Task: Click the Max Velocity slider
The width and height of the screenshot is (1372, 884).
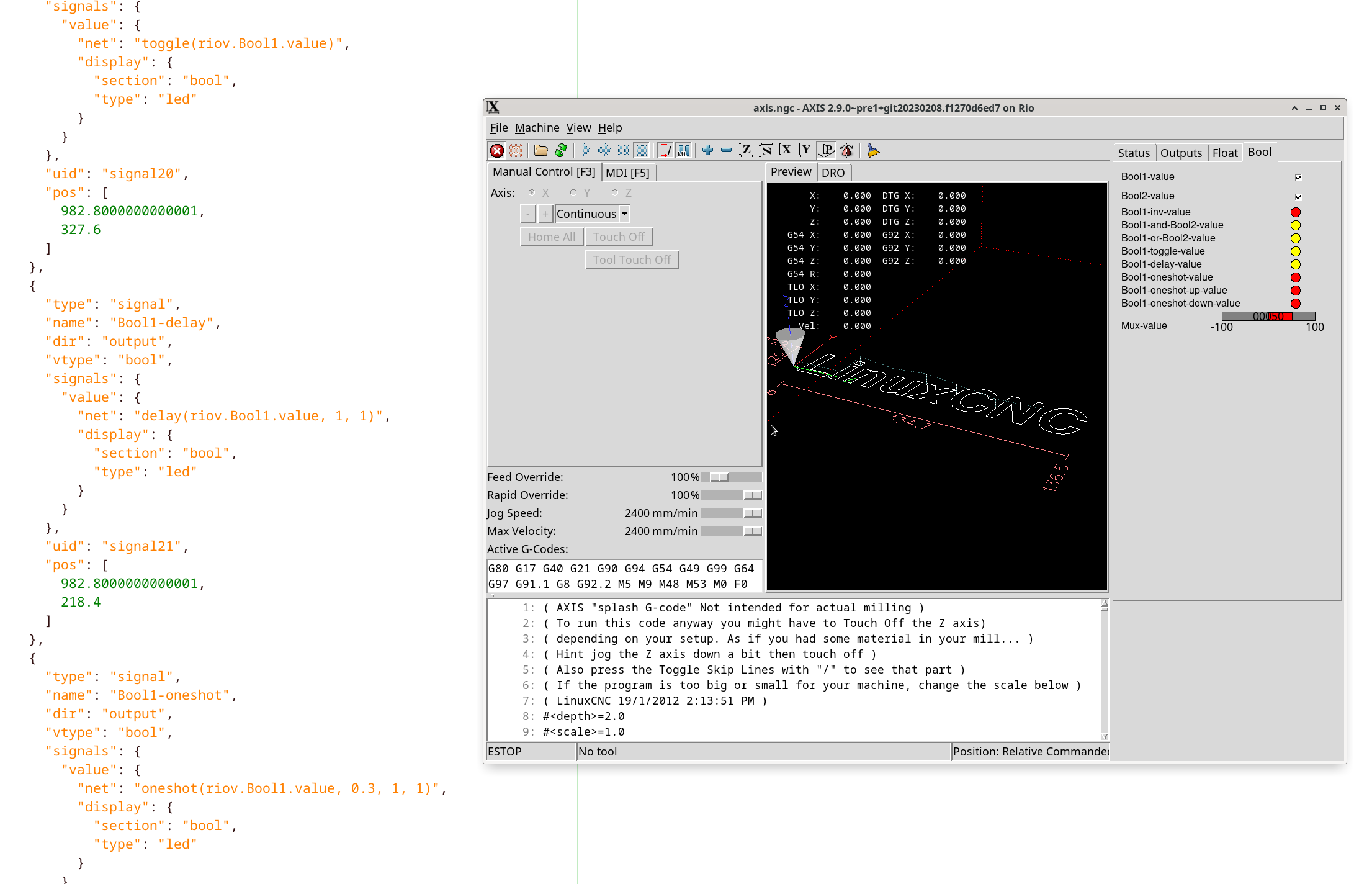Action: click(x=731, y=531)
